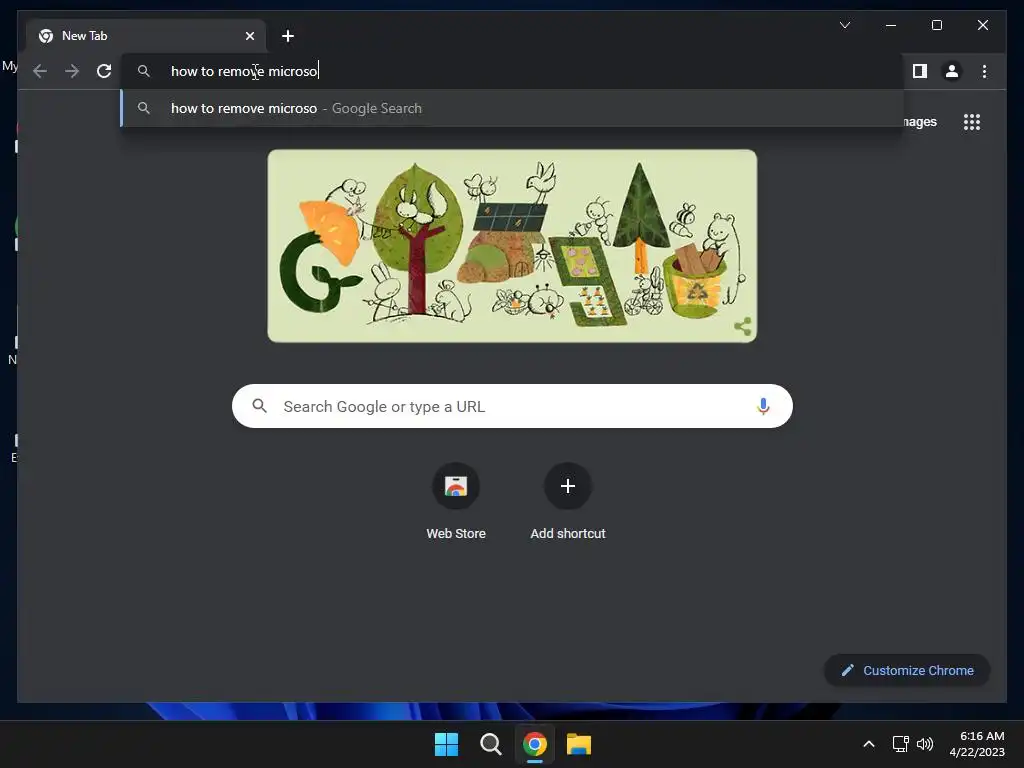The width and height of the screenshot is (1024, 768).
Task: Open Chrome's three-dot menu
Action: pyautogui.click(x=984, y=71)
